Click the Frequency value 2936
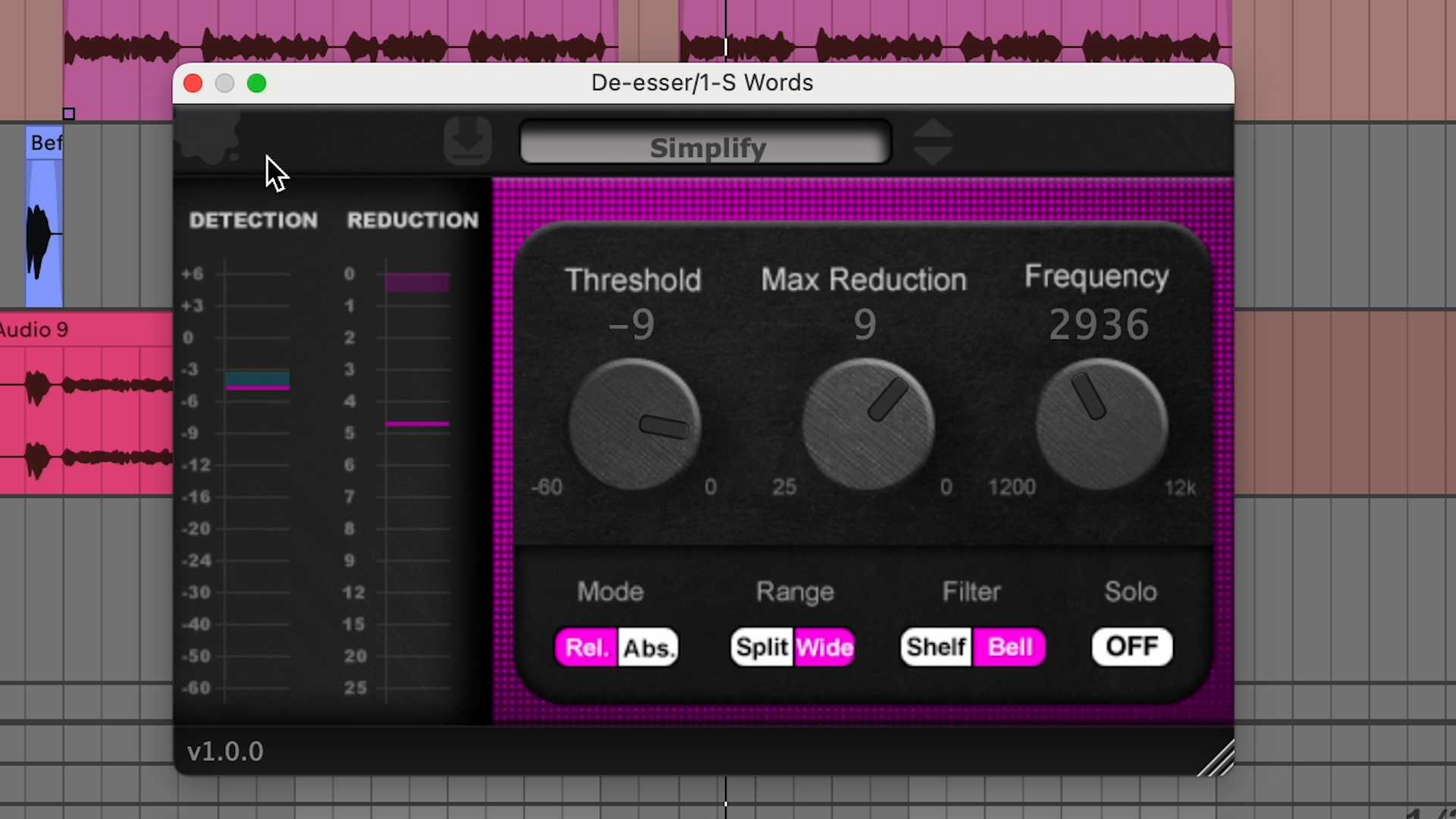The height and width of the screenshot is (819, 1456). click(1099, 325)
